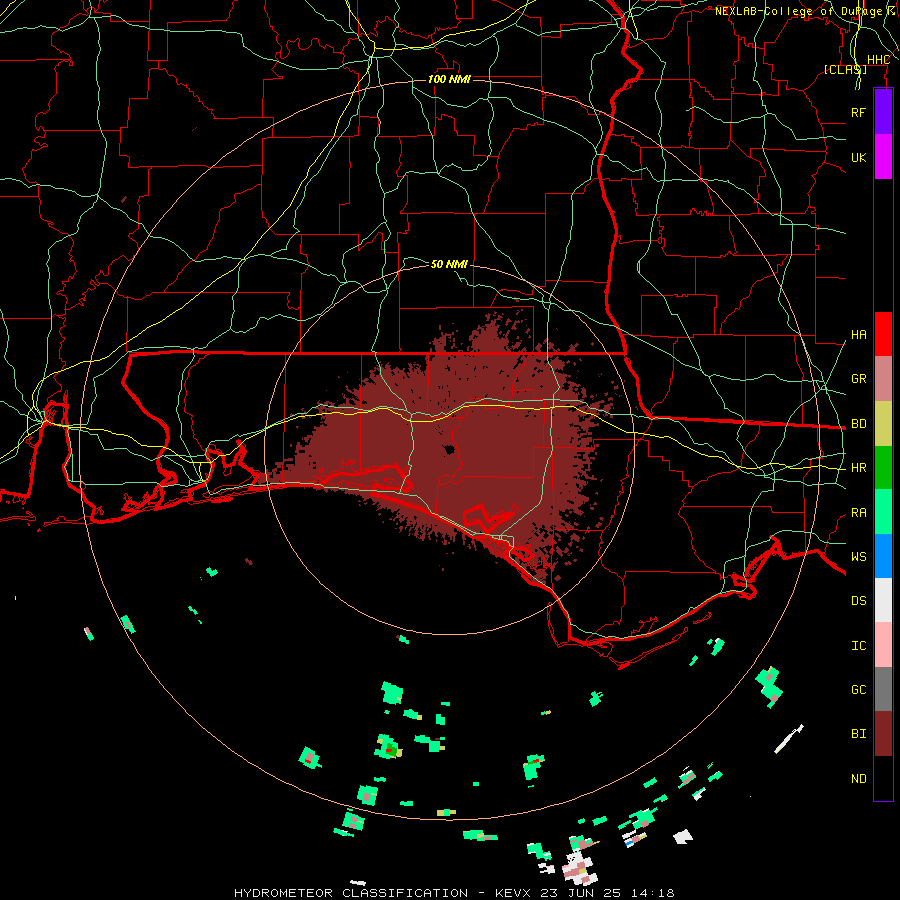Click the BI legend label
The image size is (900, 900).
858,734
